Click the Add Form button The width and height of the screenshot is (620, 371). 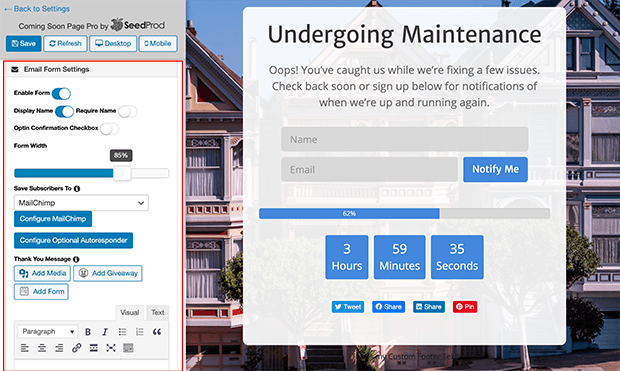pos(41,292)
